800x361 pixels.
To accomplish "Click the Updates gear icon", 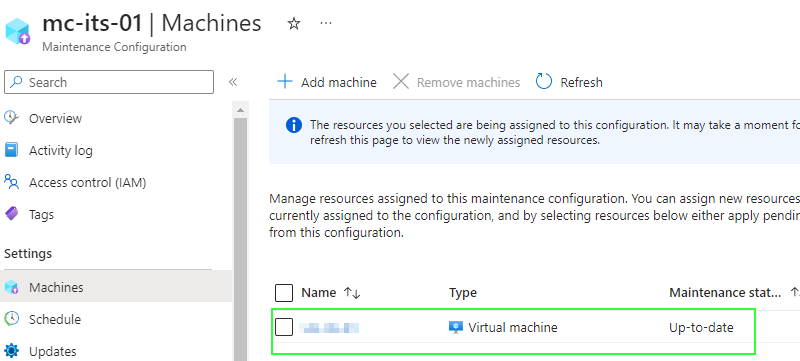I will (x=12, y=351).
